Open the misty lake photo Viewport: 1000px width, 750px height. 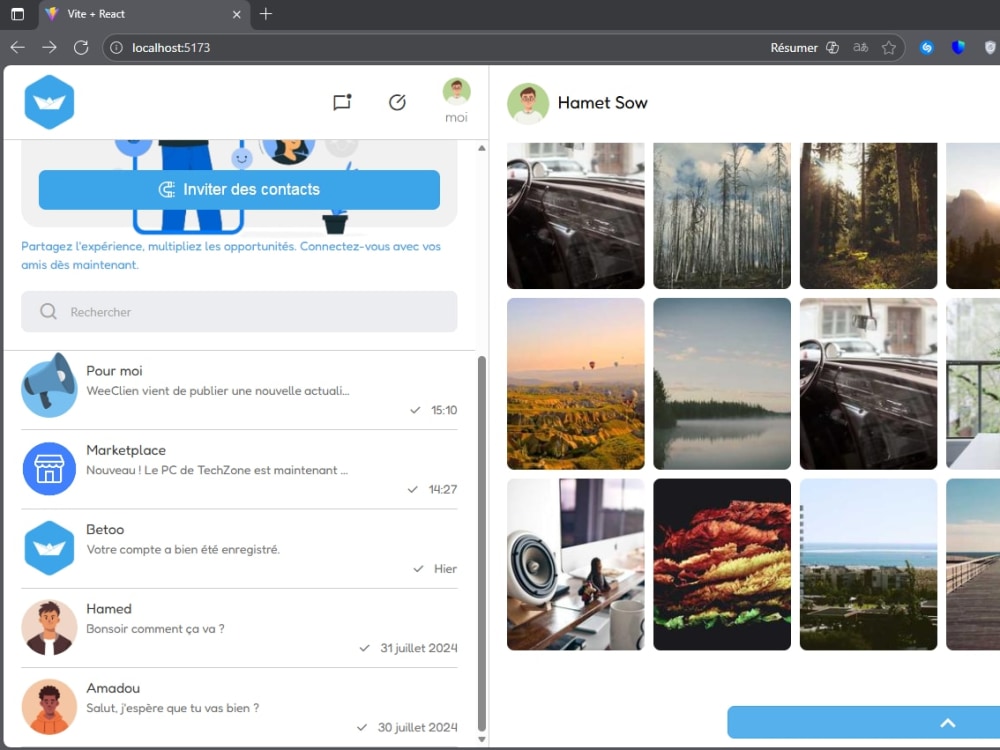pyautogui.click(x=722, y=383)
